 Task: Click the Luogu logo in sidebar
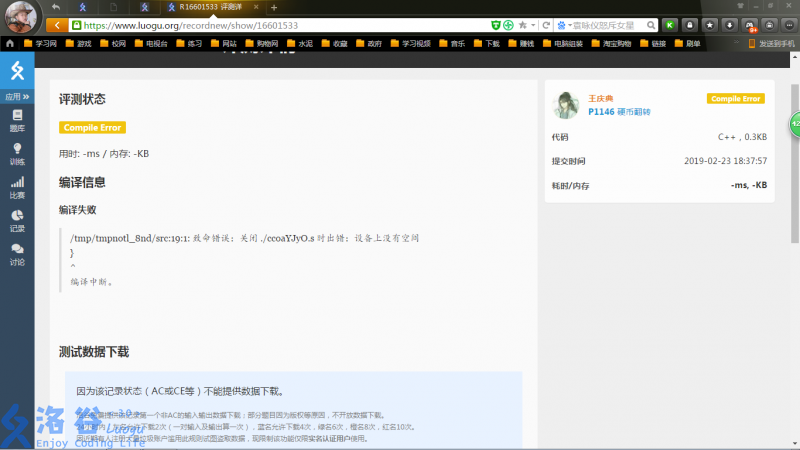pos(16,71)
